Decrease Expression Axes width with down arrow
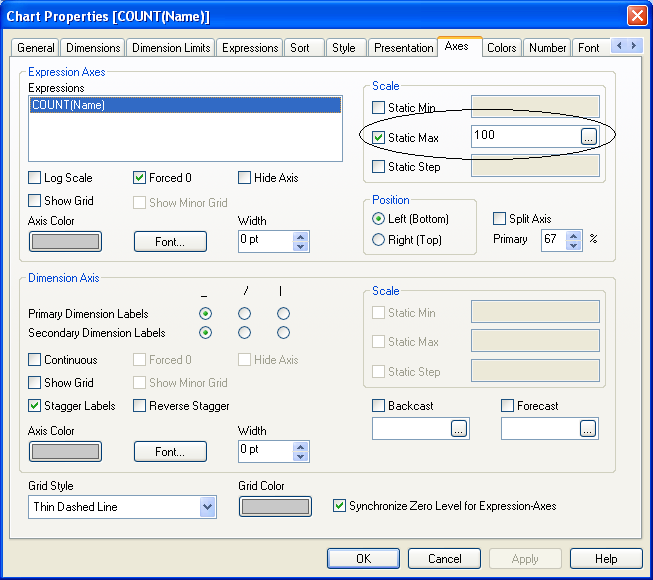This screenshot has height=580, width=653. (x=301, y=246)
